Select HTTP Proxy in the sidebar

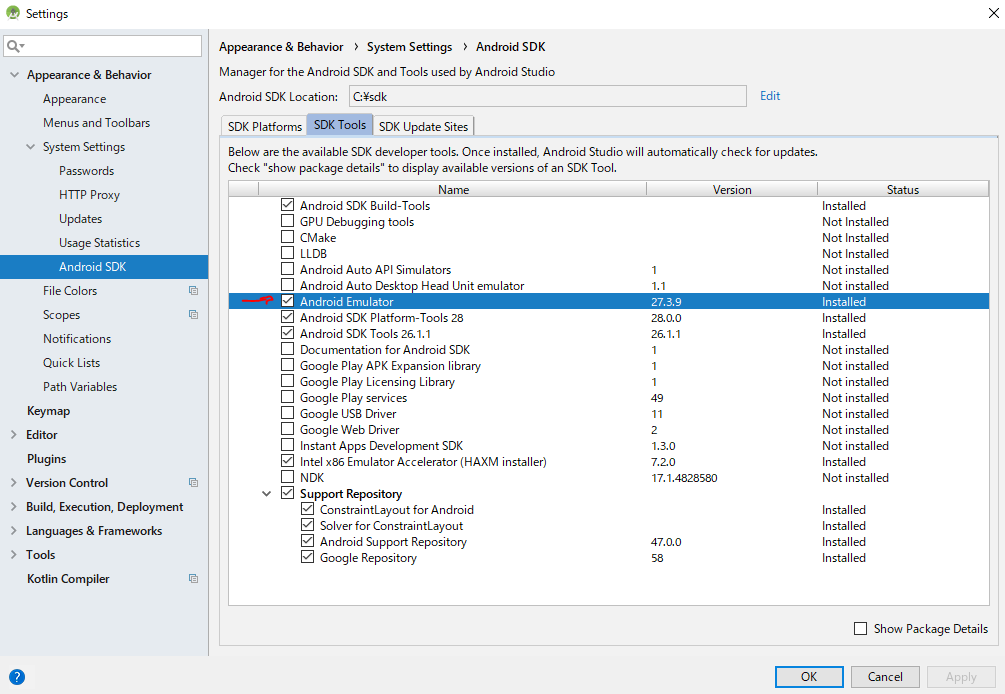[89, 195]
